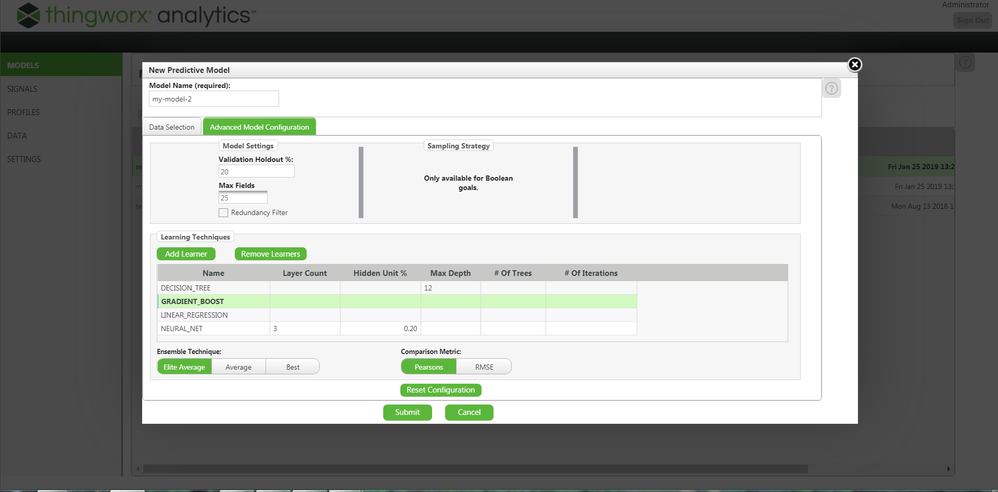Select Best ensemble technique
998x492 pixels.
click(292, 367)
